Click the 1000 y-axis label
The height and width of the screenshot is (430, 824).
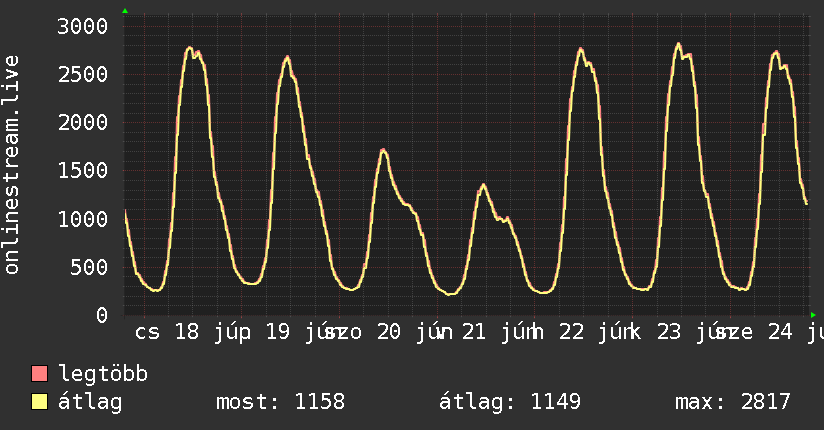pos(82,219)
